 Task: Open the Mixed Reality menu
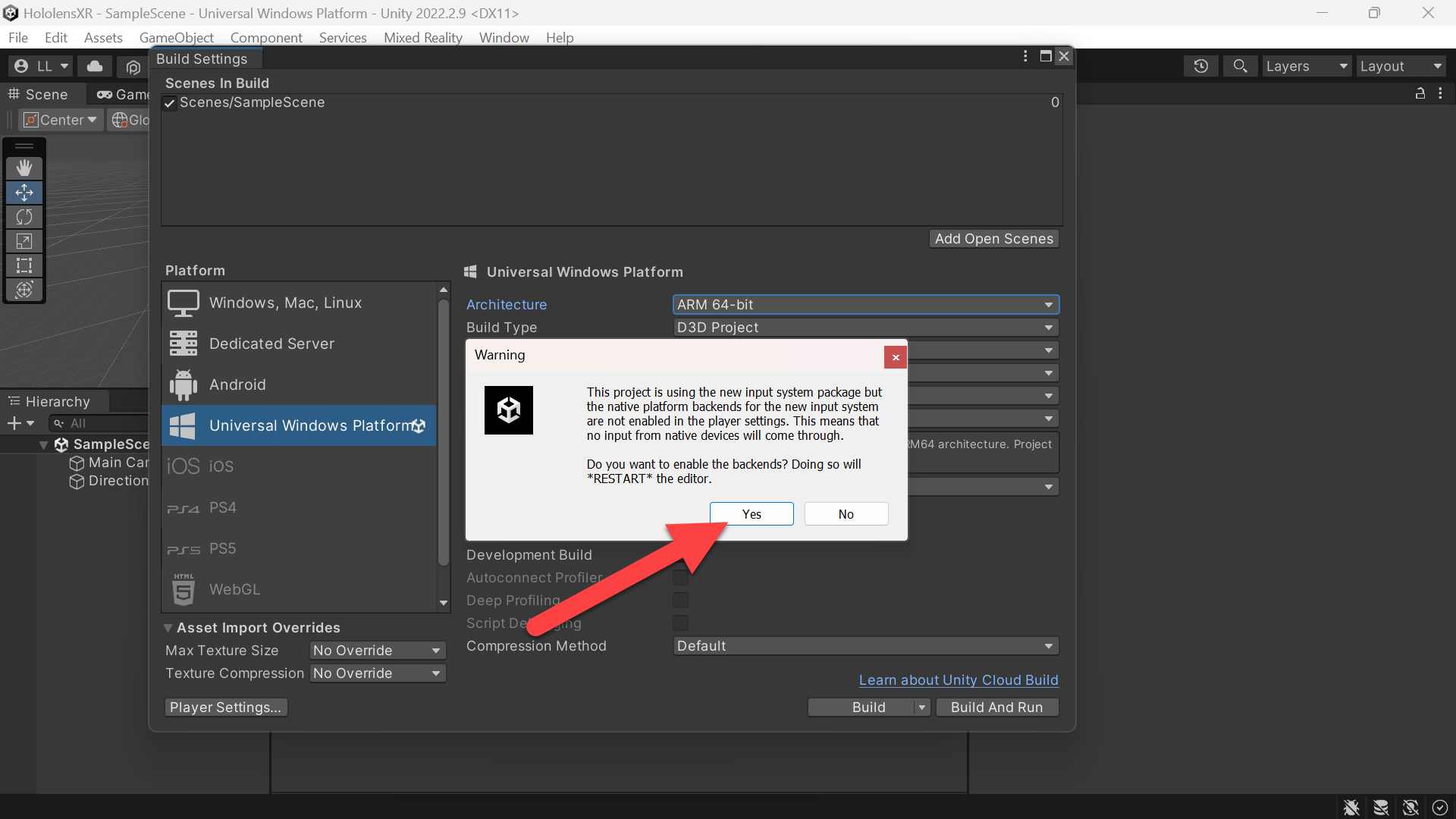pyautogui.click(x=422, y=38)
